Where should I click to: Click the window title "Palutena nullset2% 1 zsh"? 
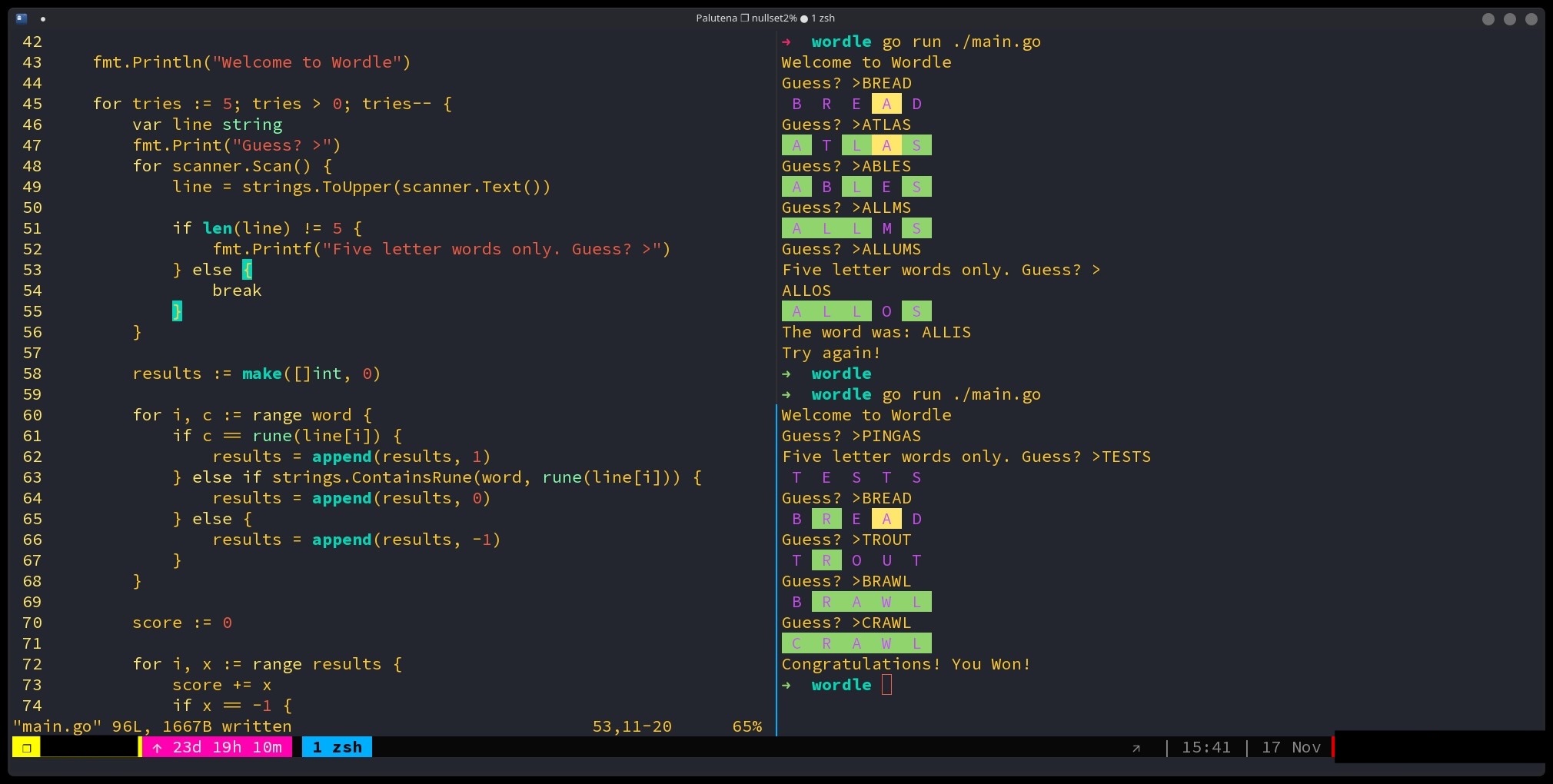pyautogui.click(x=765, y=18)
